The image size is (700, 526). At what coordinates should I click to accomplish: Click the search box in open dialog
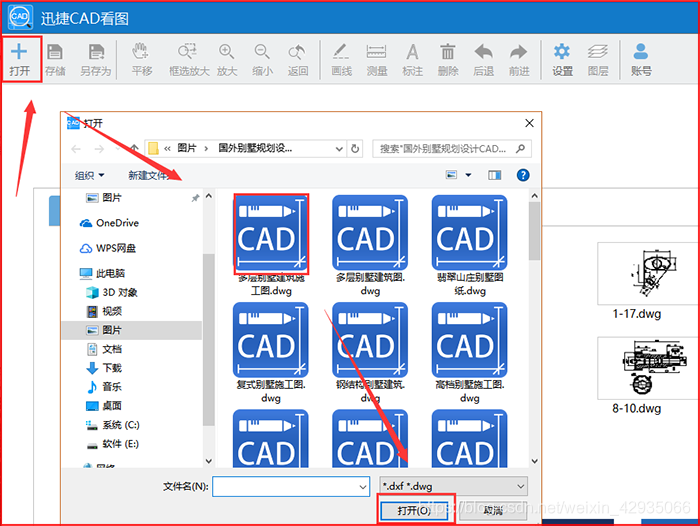pos(452,149)
